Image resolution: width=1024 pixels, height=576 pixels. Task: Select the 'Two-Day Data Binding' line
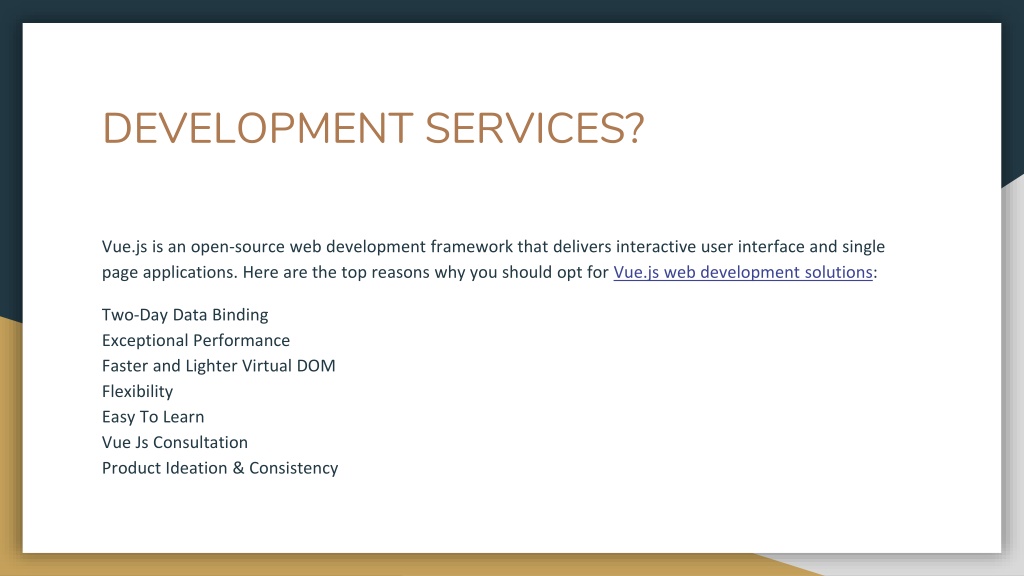(185, 315)
